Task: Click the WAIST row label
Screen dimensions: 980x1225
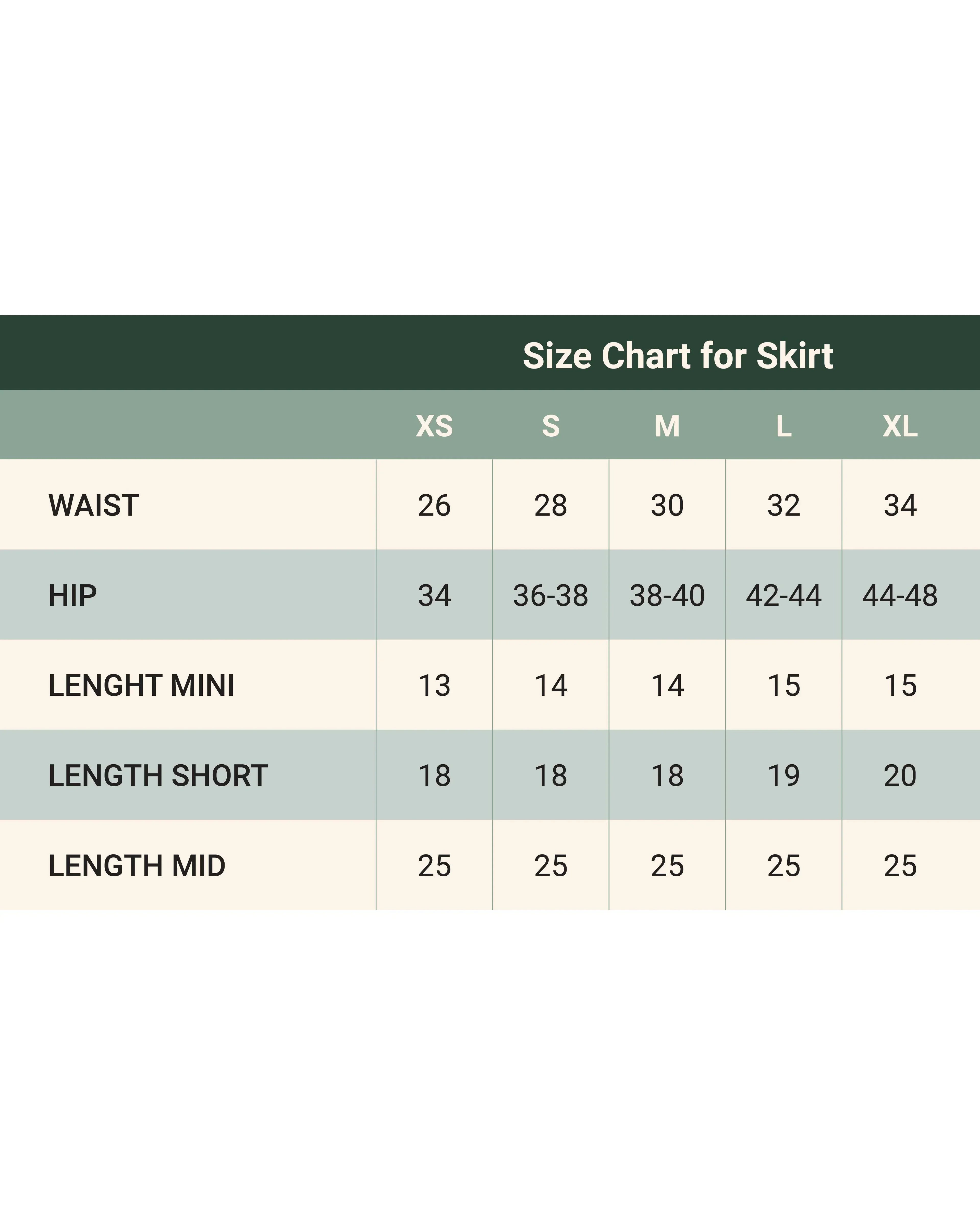Action: coord(94,505)
